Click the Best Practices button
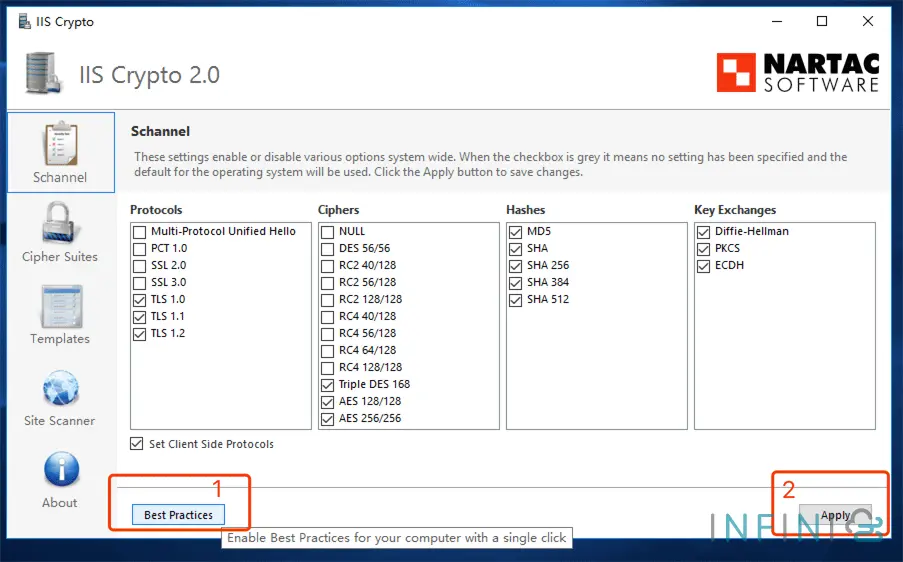 pos(178,515)
